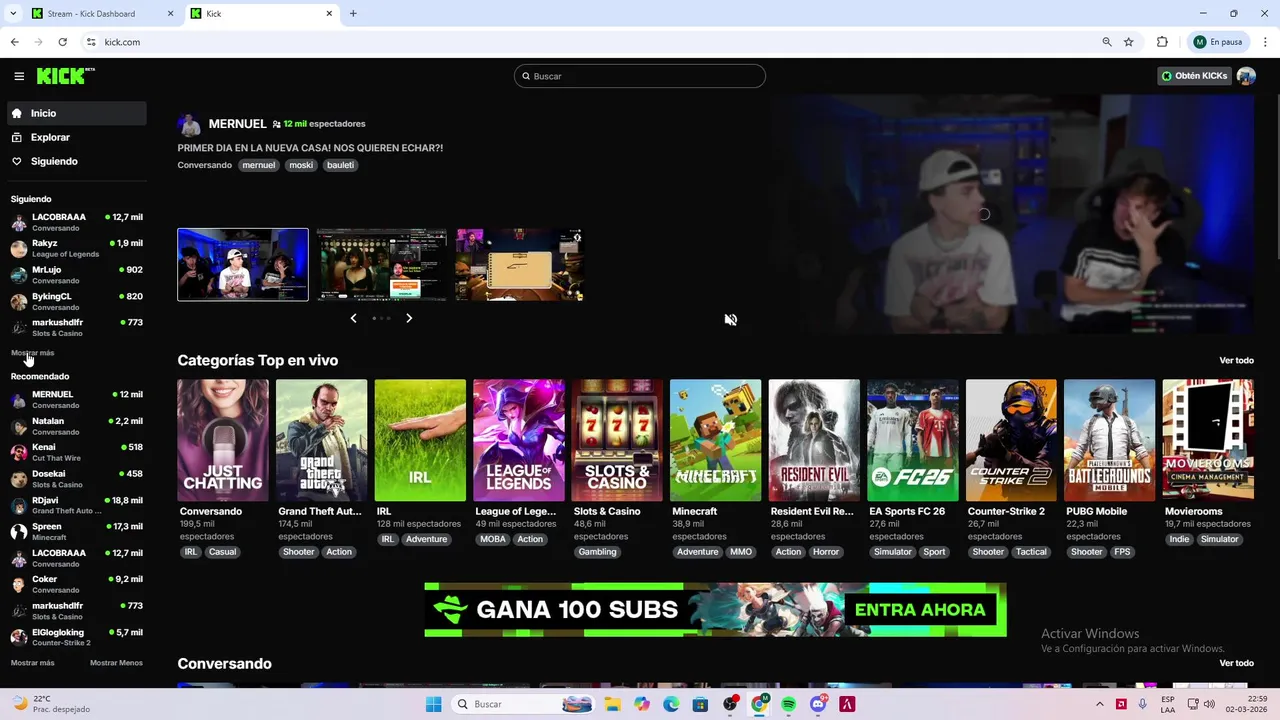Open Explorar in the sidebar
This screenshot has width=1280, height=720.
pyautogui.click(x=77, y=137)
